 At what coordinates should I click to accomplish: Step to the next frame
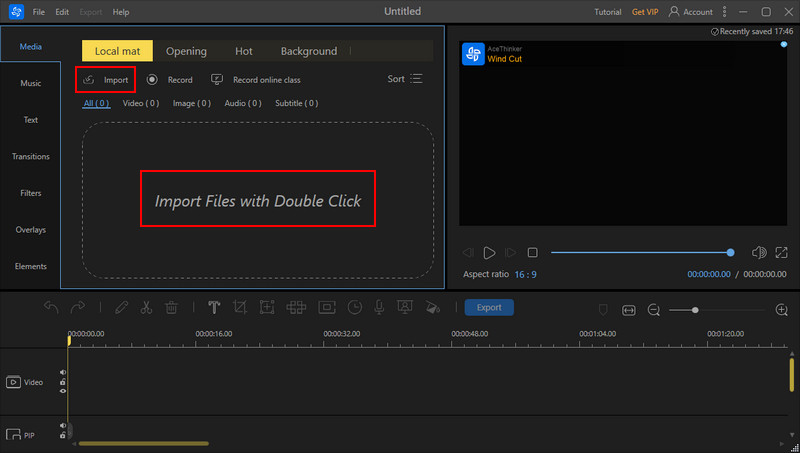(x=510, y=253)
